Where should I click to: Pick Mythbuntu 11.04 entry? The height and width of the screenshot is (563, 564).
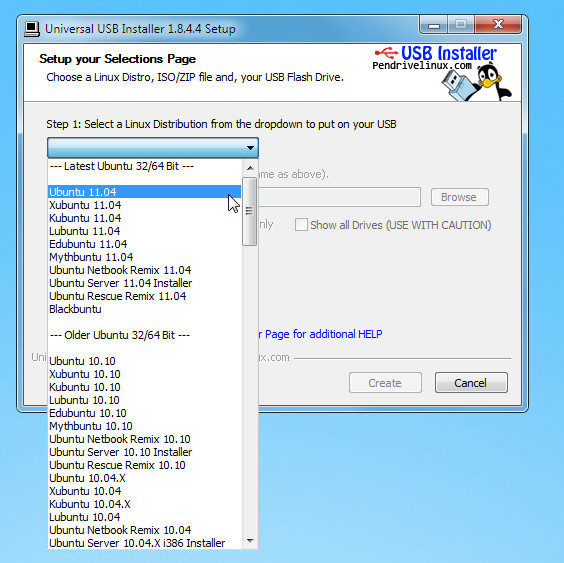(144, 257)
